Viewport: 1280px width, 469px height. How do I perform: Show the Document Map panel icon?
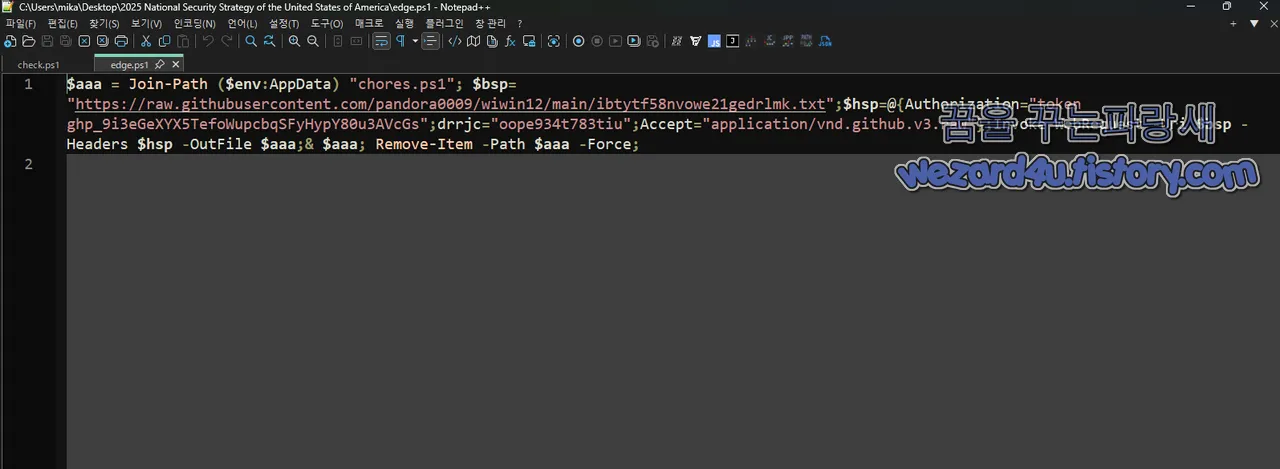click(473, 41)
